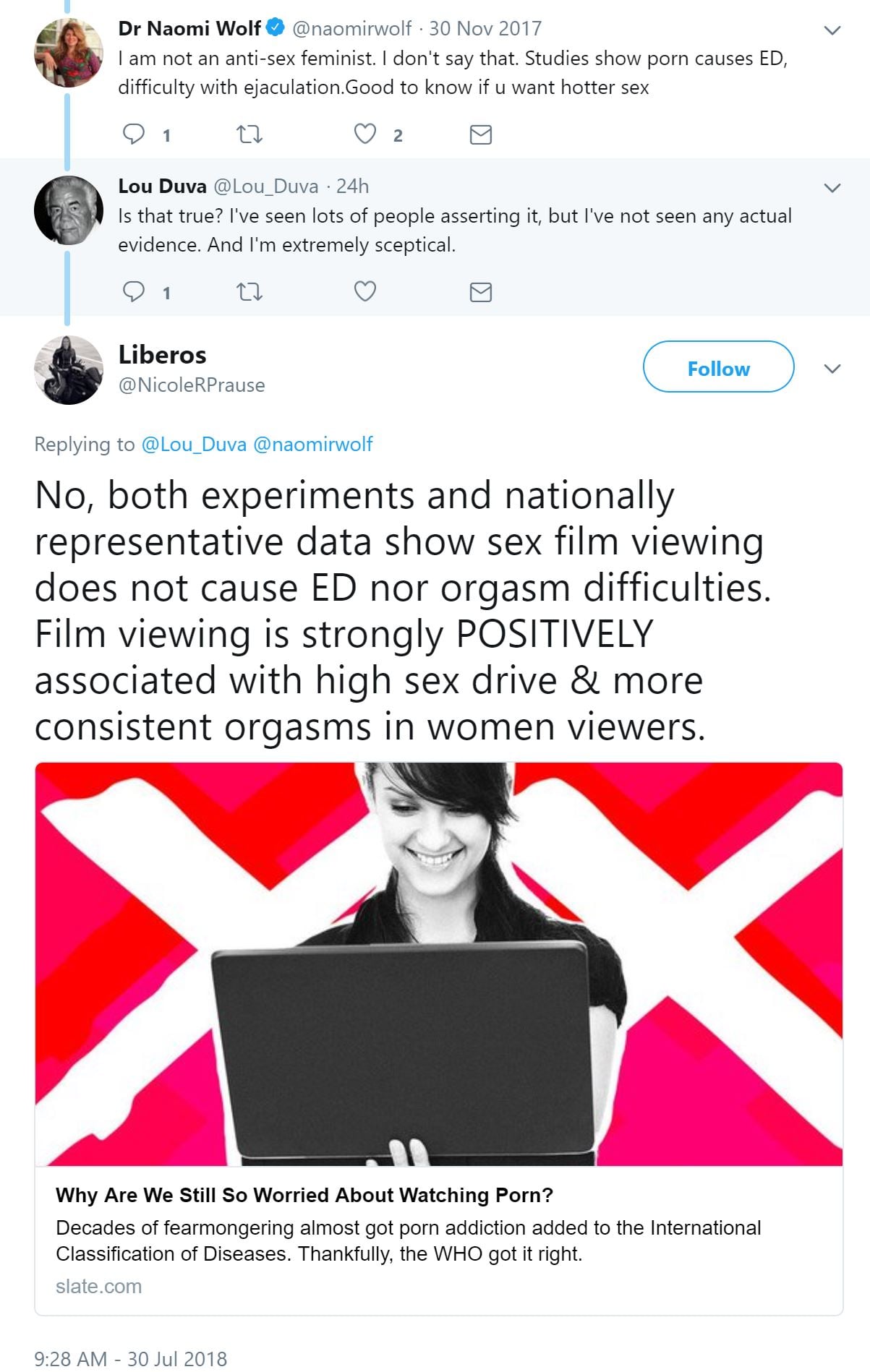Open the article titled Why Are We Still So Worried
This screenshot has height=1372, width=870.
304,1195
